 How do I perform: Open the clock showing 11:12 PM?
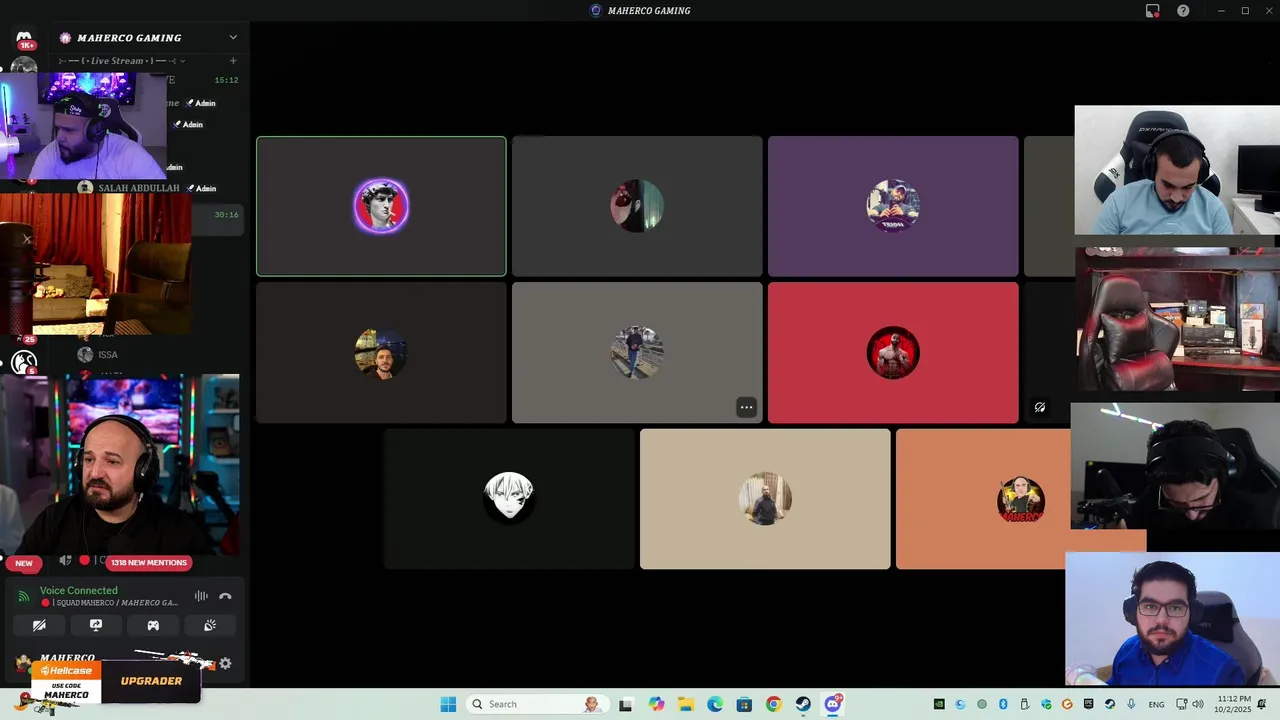(x=1233, y=704)
